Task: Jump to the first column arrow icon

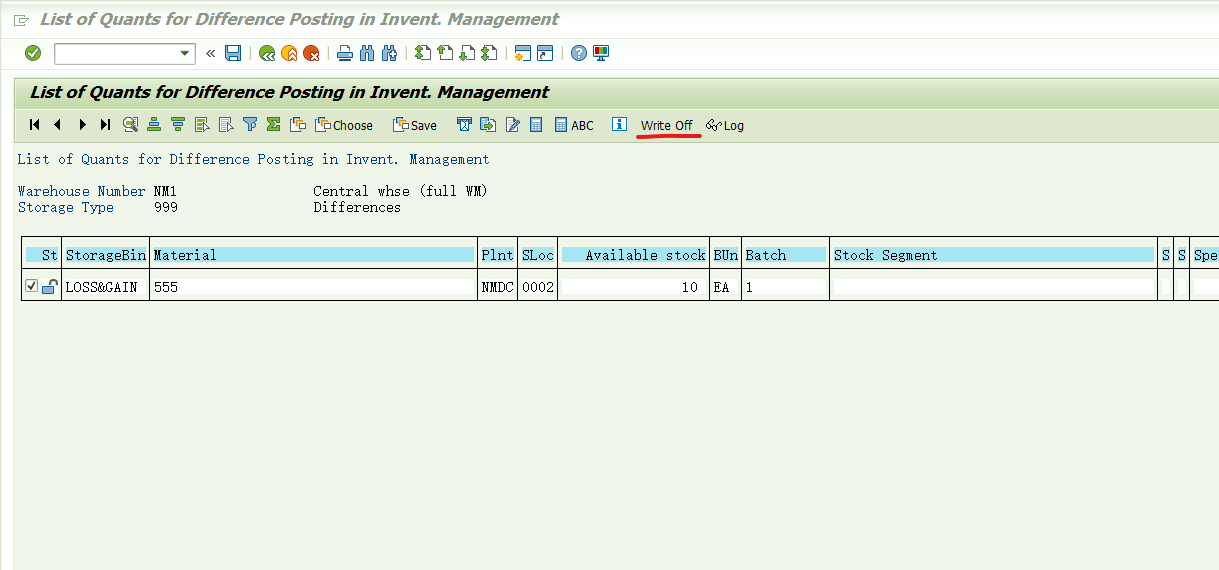Action: click(x=35, y=125)
